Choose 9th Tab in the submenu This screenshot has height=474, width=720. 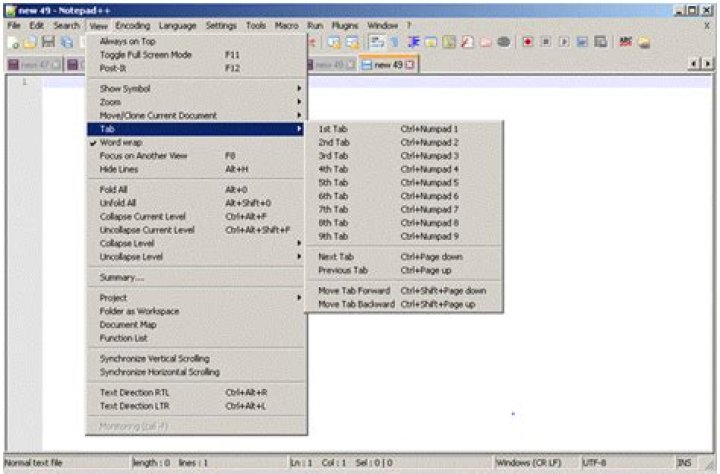(404, 237)
